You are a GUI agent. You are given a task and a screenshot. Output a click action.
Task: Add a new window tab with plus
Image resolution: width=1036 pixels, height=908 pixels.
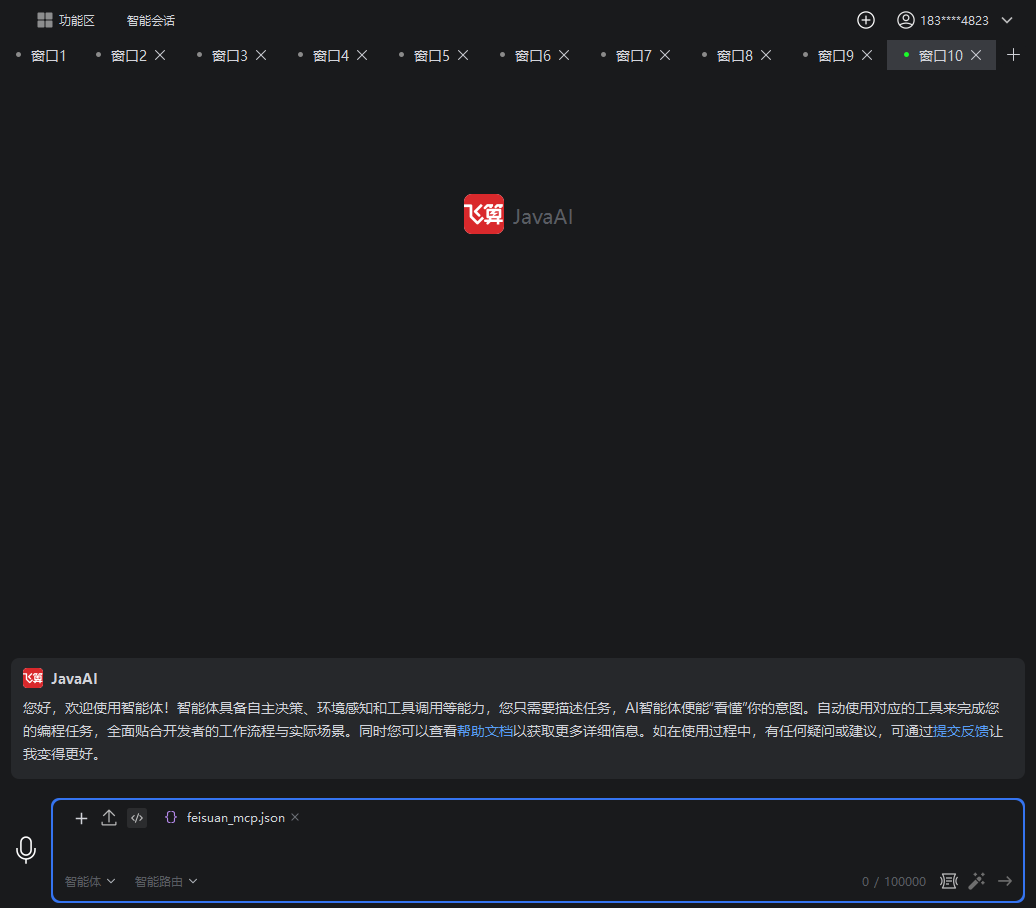point(1013,55)
